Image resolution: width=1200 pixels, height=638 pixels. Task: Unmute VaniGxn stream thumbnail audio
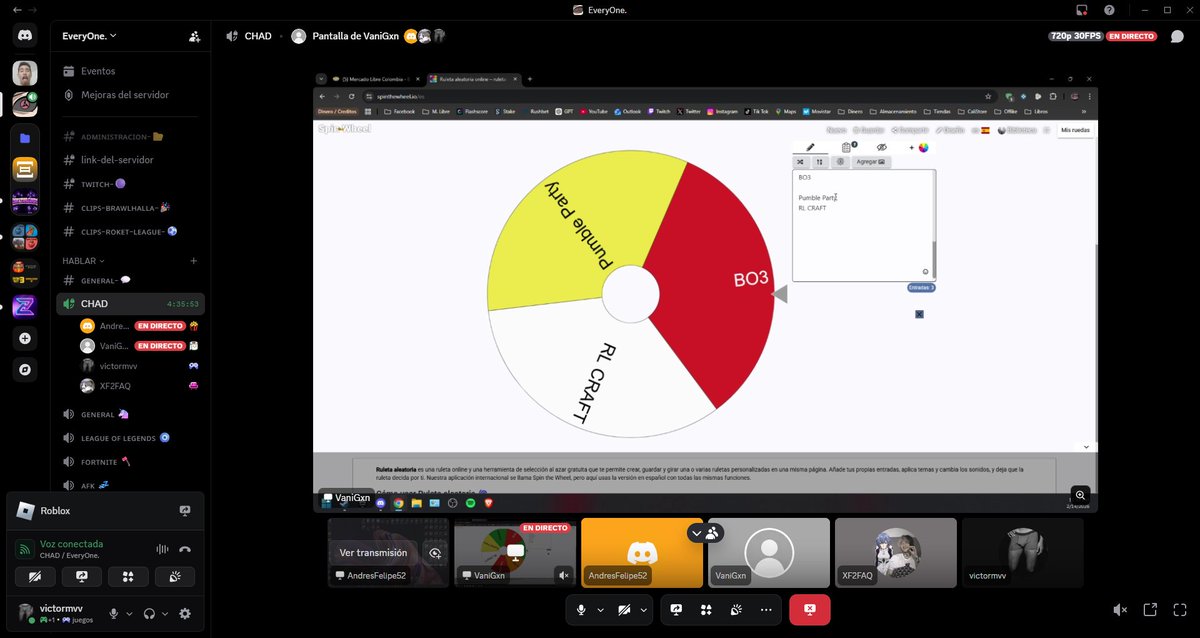click(564, 575)
